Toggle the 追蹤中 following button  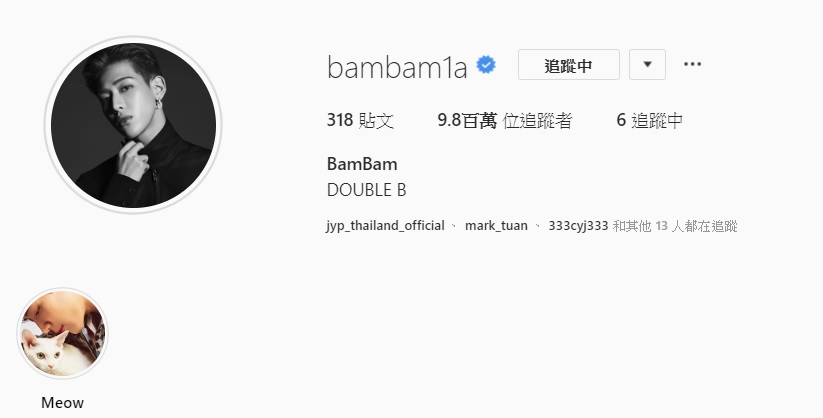pos(568,65)
